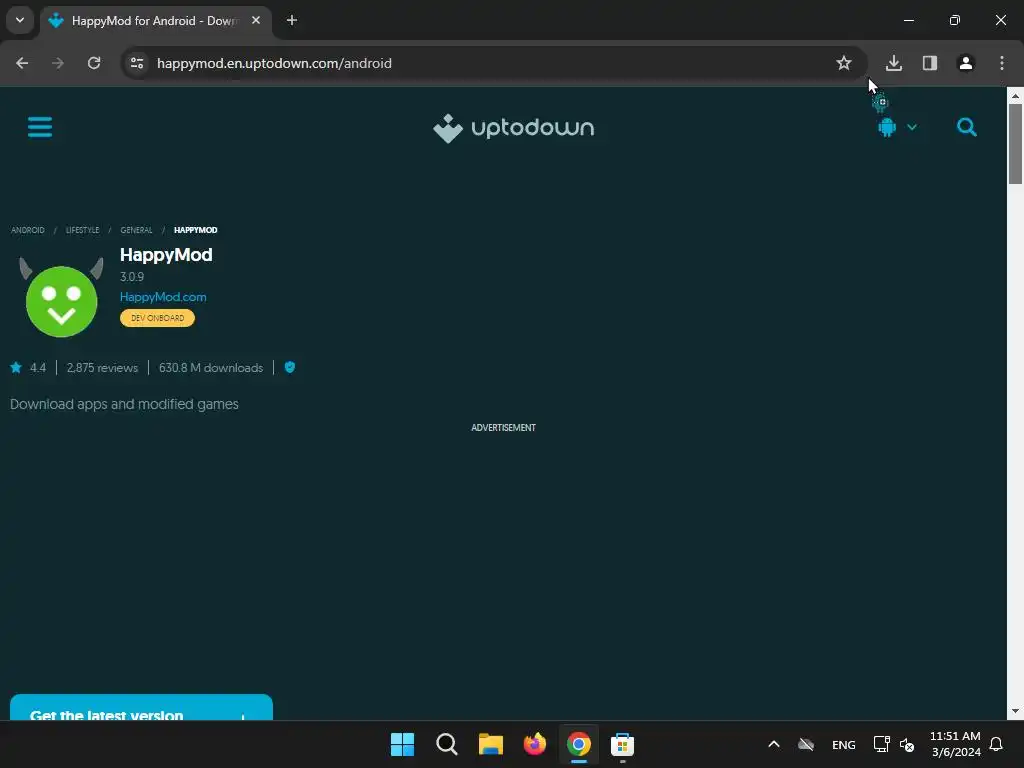1024x768 pixels.
Task: Show hidden system tray icons
Action: click(x=774, y=744)
